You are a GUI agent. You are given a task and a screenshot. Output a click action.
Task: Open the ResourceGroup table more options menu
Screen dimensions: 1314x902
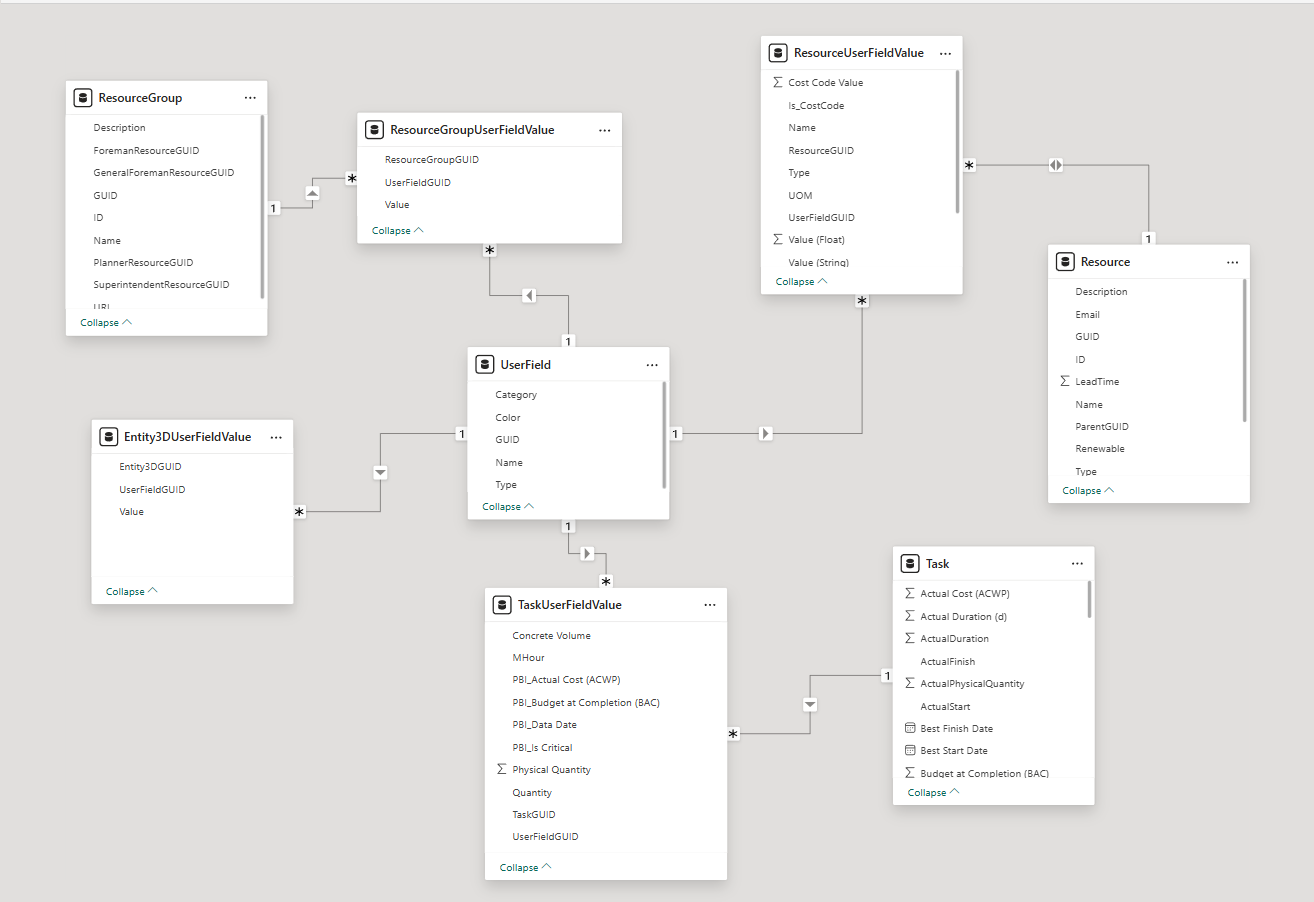click(250, 98)
